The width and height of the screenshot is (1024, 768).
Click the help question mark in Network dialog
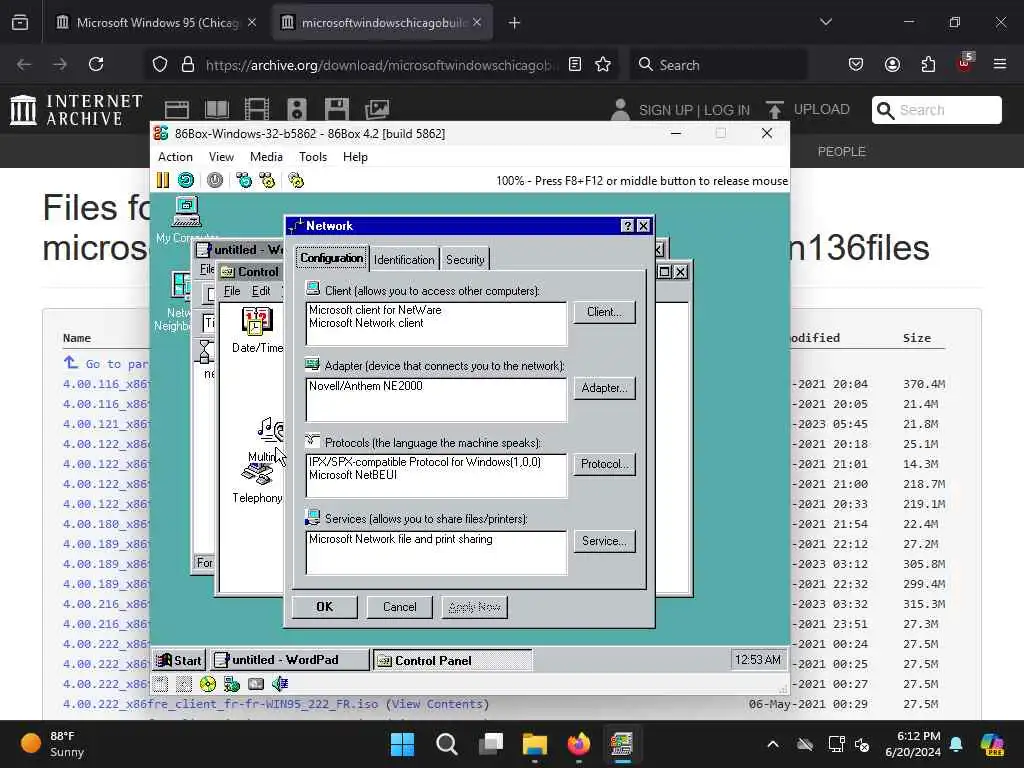628,226
